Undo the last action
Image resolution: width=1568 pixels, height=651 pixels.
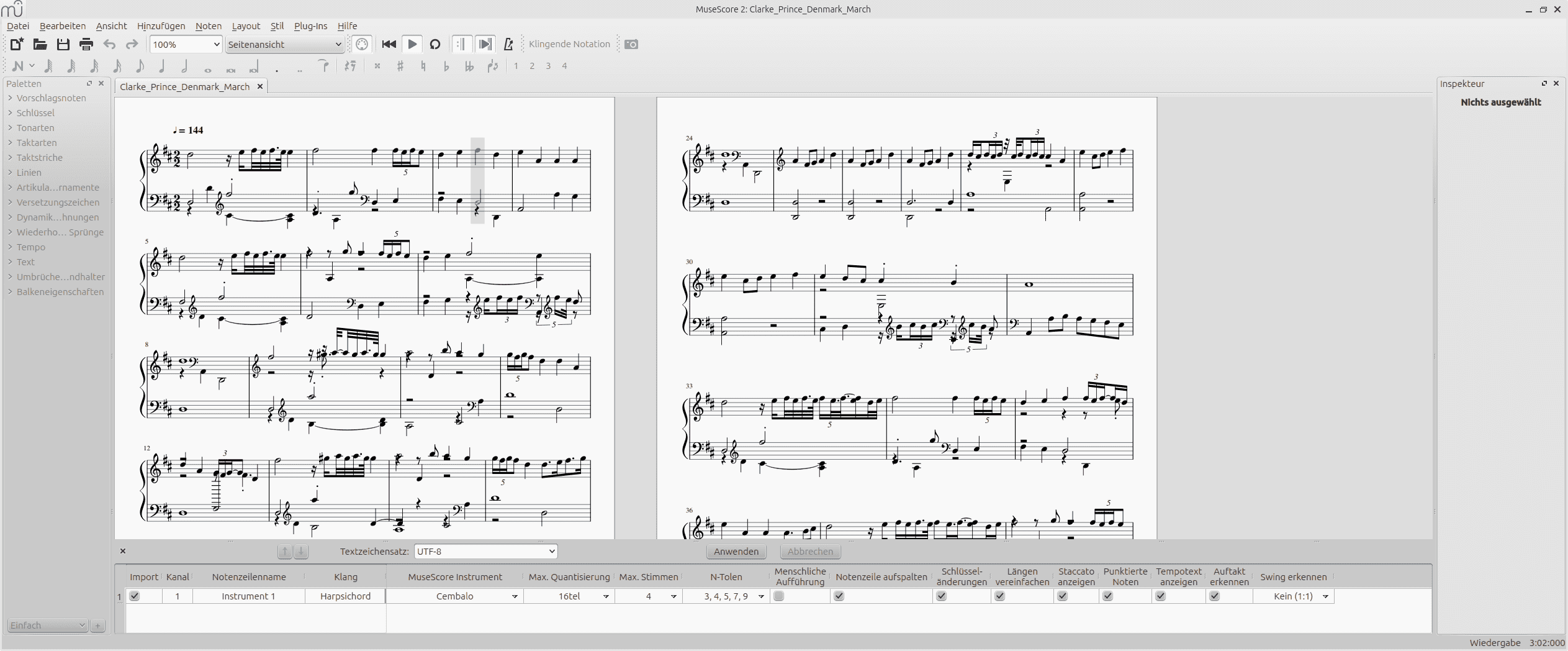109,44
